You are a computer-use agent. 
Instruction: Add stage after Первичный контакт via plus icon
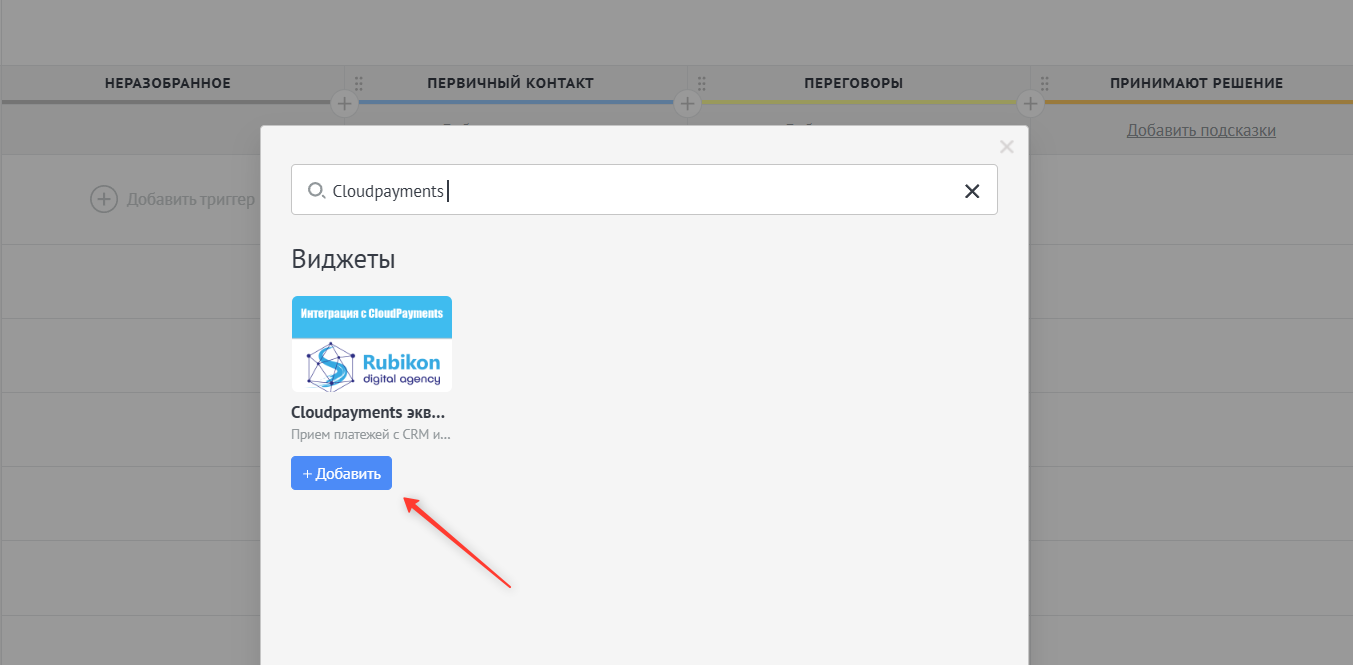pos(686,103)
